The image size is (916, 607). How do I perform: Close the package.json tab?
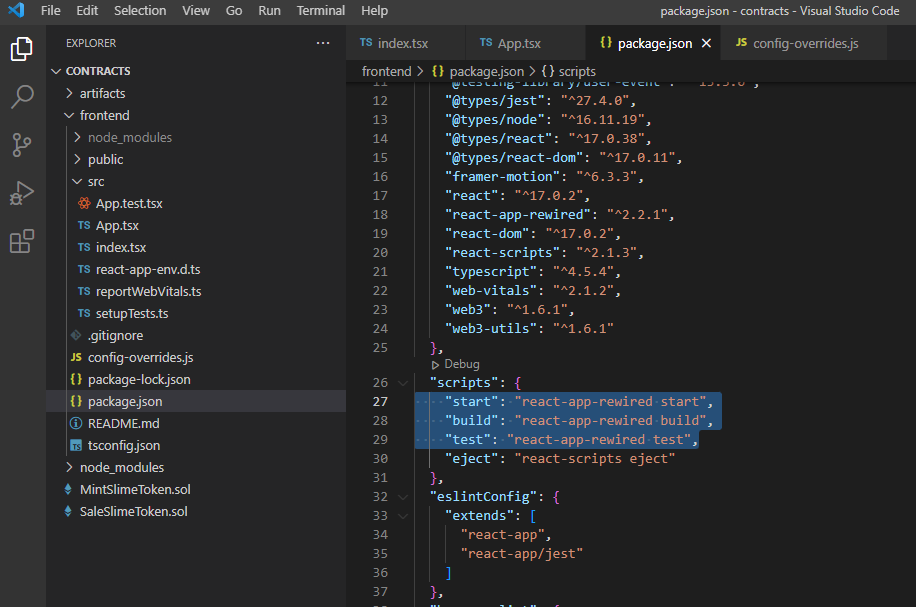pos(706,43)
